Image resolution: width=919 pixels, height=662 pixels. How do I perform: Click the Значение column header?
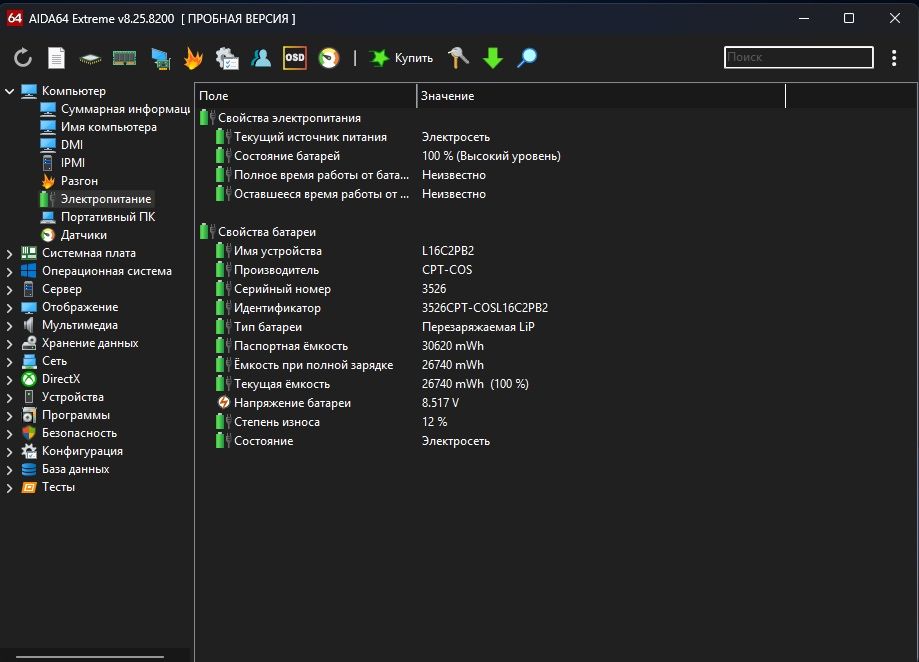coord(601,96)
